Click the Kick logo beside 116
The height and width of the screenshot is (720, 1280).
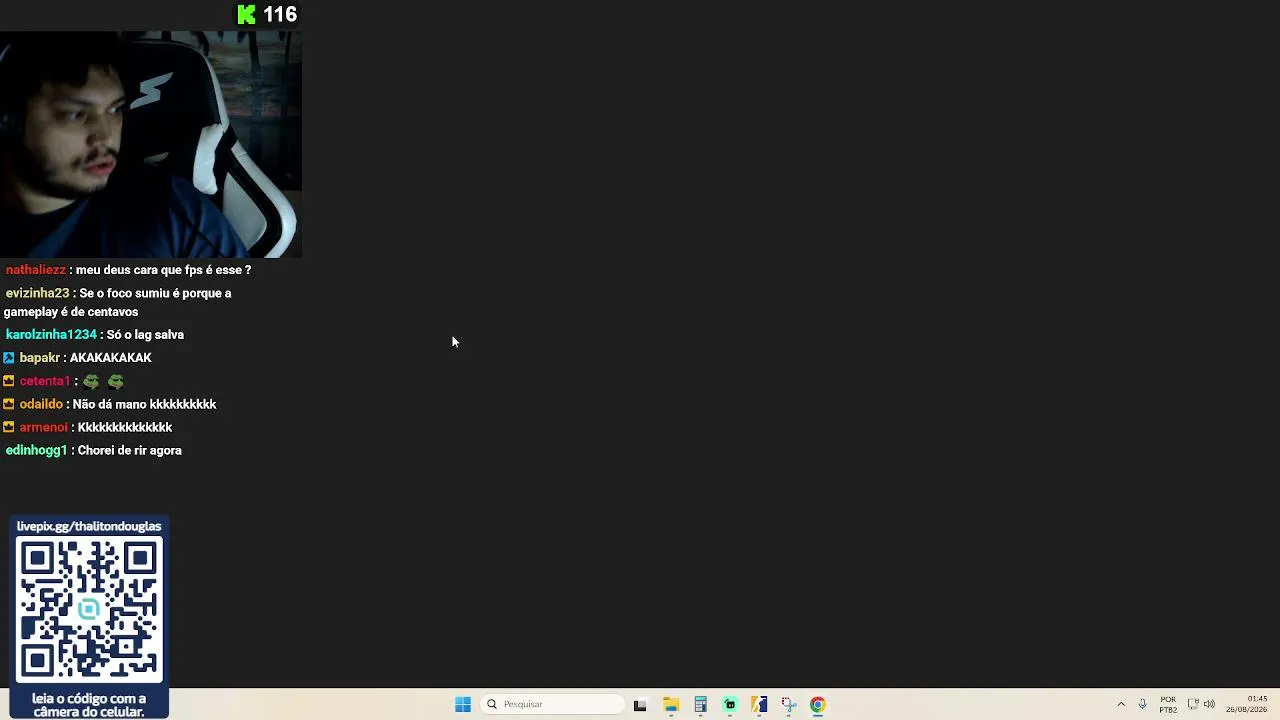point(246,14)
